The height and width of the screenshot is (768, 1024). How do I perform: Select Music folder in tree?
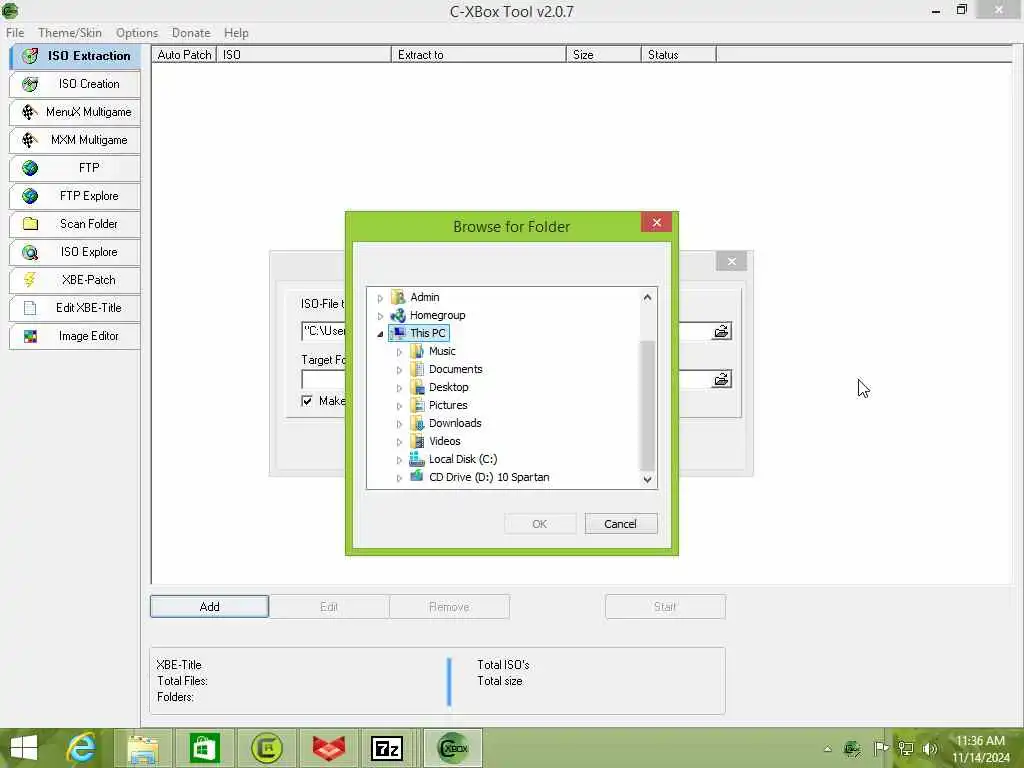[442, 351]
